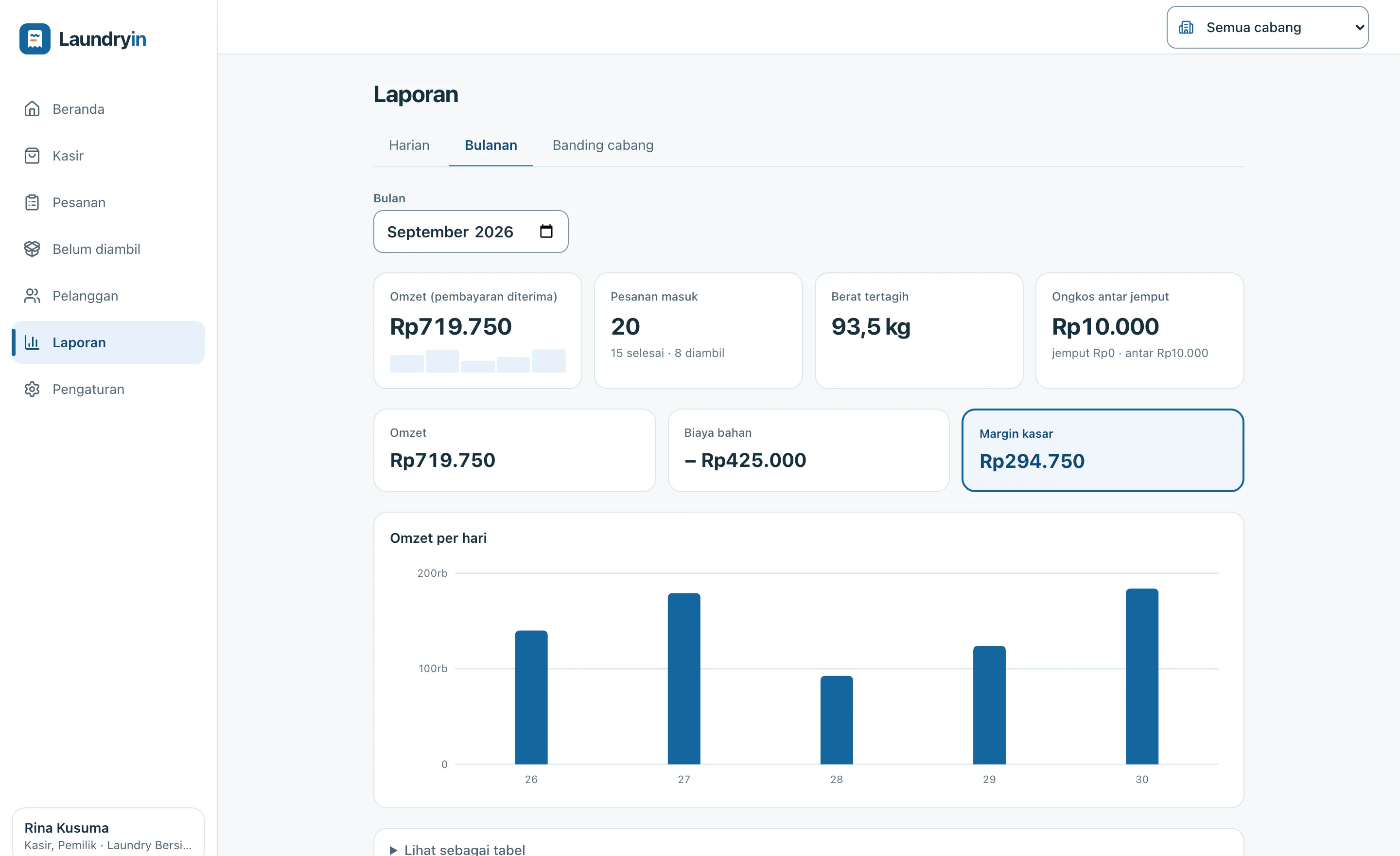Click the Margin kasar card

pyautogui.click(x=1102, y=450)
